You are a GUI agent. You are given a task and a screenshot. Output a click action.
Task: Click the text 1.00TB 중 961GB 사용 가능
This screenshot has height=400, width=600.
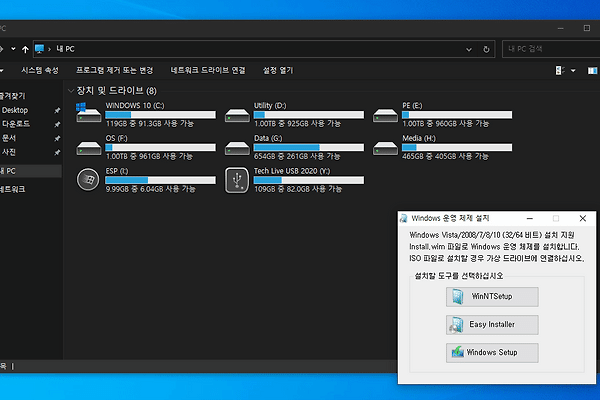(149, 157)
